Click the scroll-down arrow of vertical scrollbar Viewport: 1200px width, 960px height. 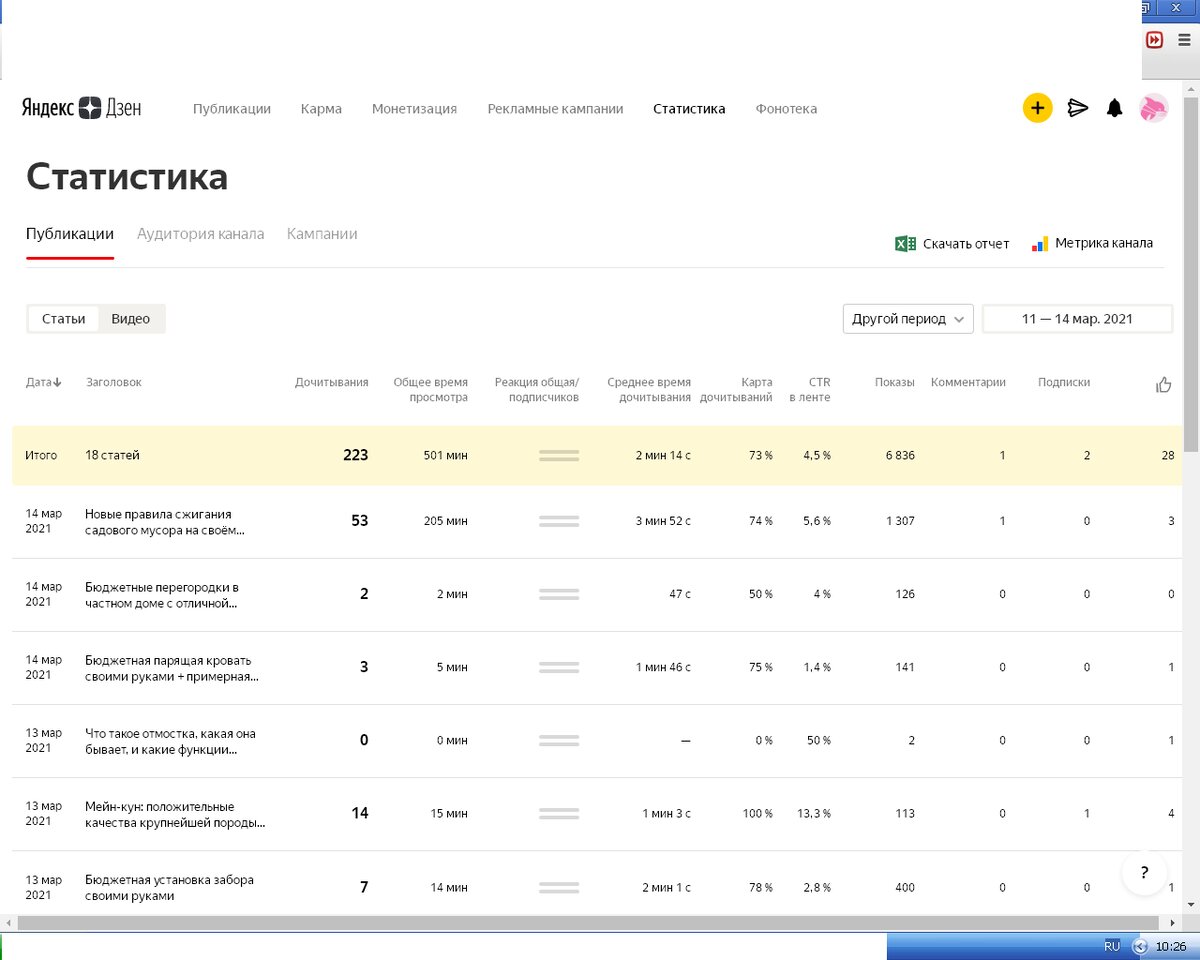tap(1191, 904)
